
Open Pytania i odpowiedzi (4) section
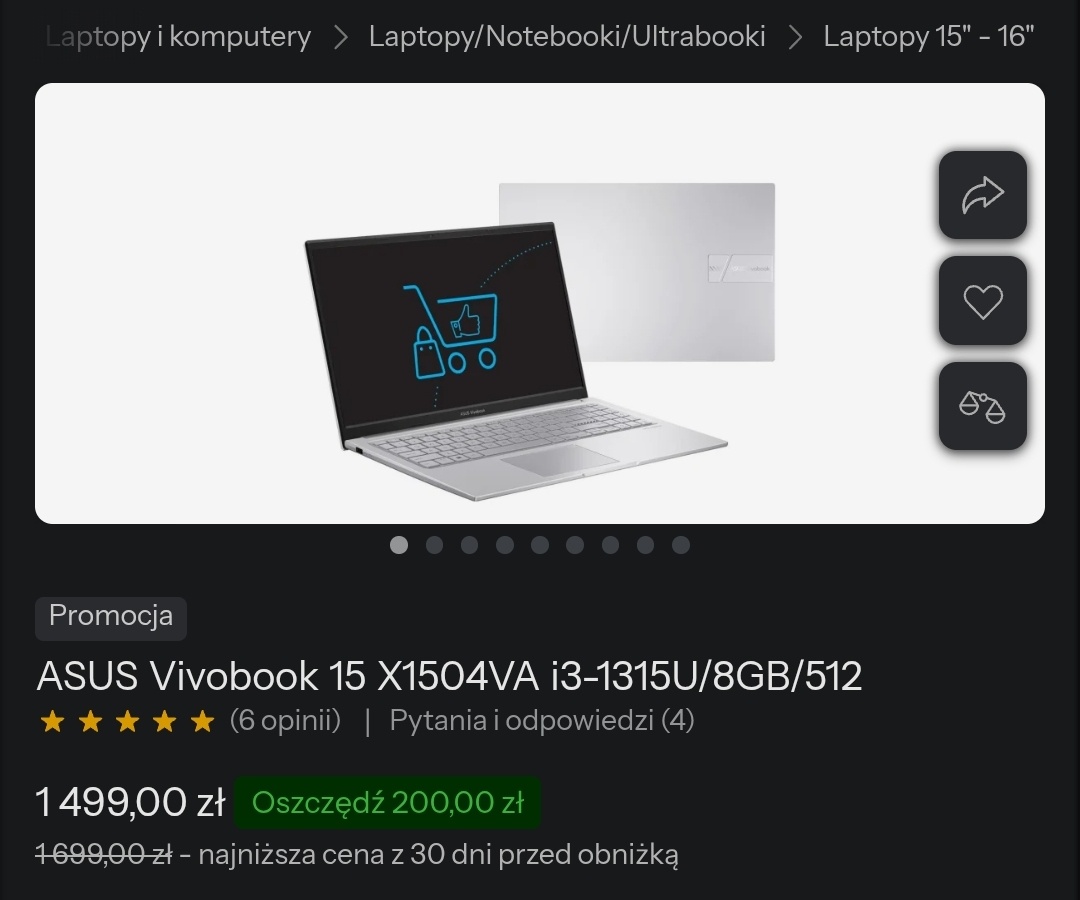(x=542, y=721)
